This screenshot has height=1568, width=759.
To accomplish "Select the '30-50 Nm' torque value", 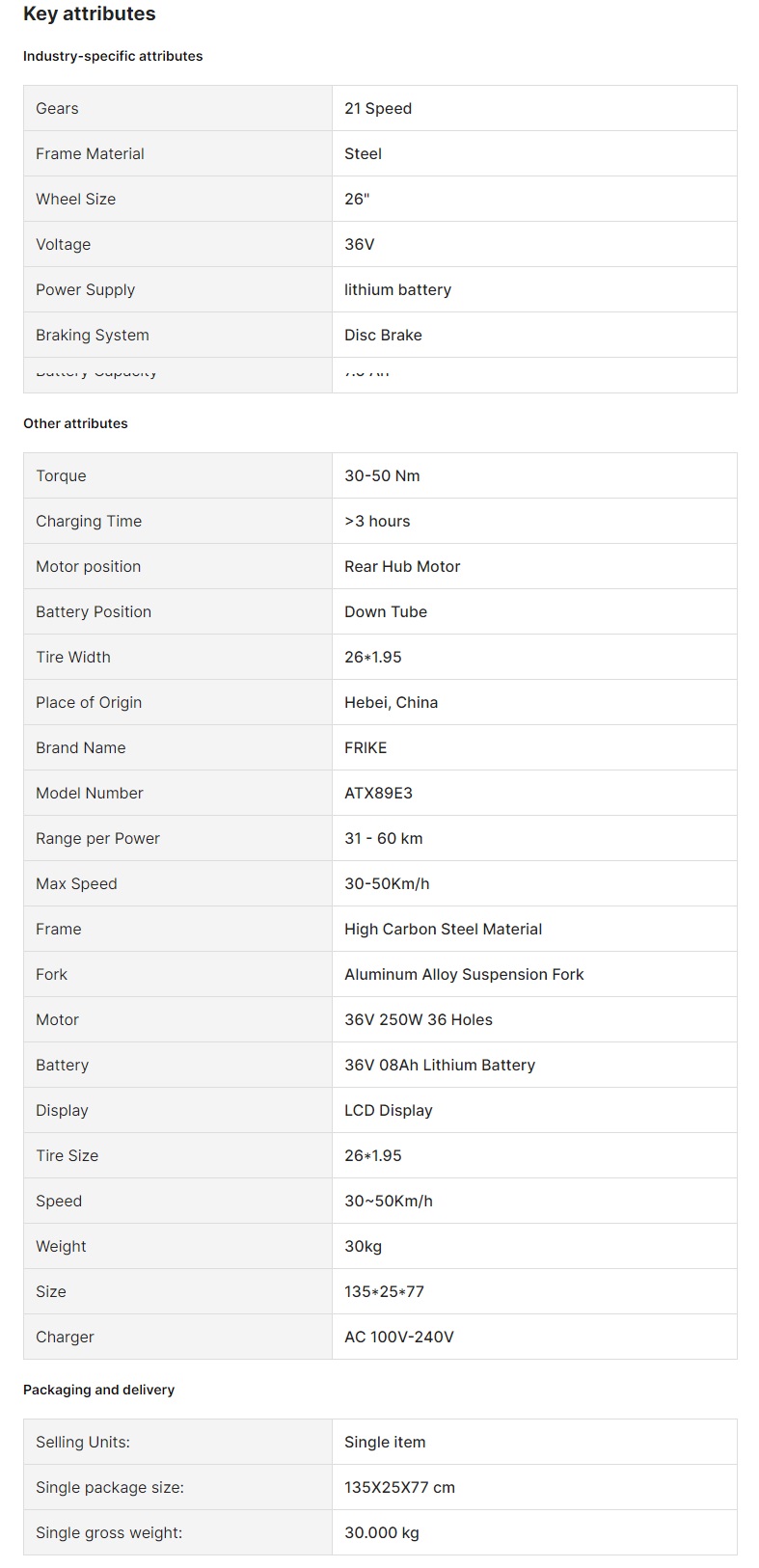I will (382, 476).
